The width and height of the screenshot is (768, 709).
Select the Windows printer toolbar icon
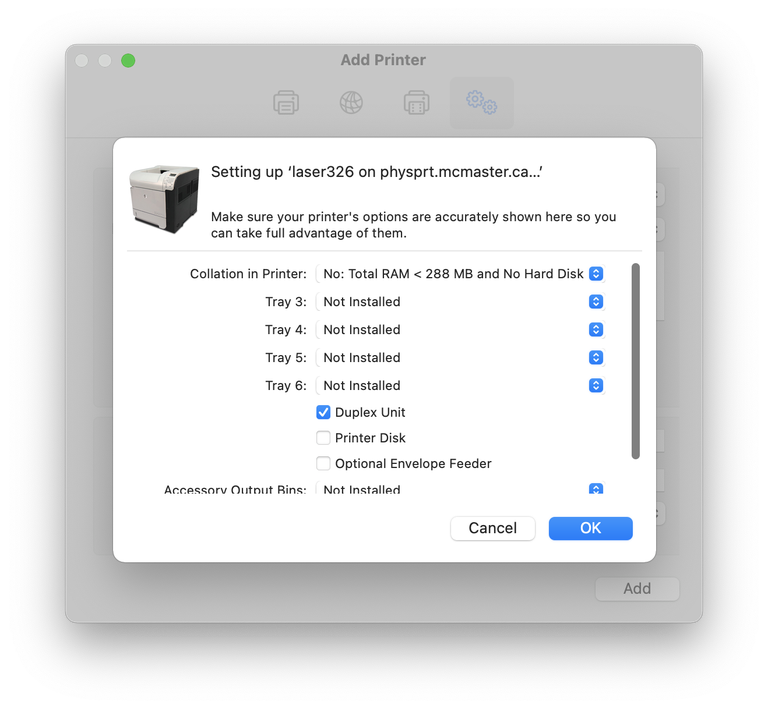(x=416, y=102)
